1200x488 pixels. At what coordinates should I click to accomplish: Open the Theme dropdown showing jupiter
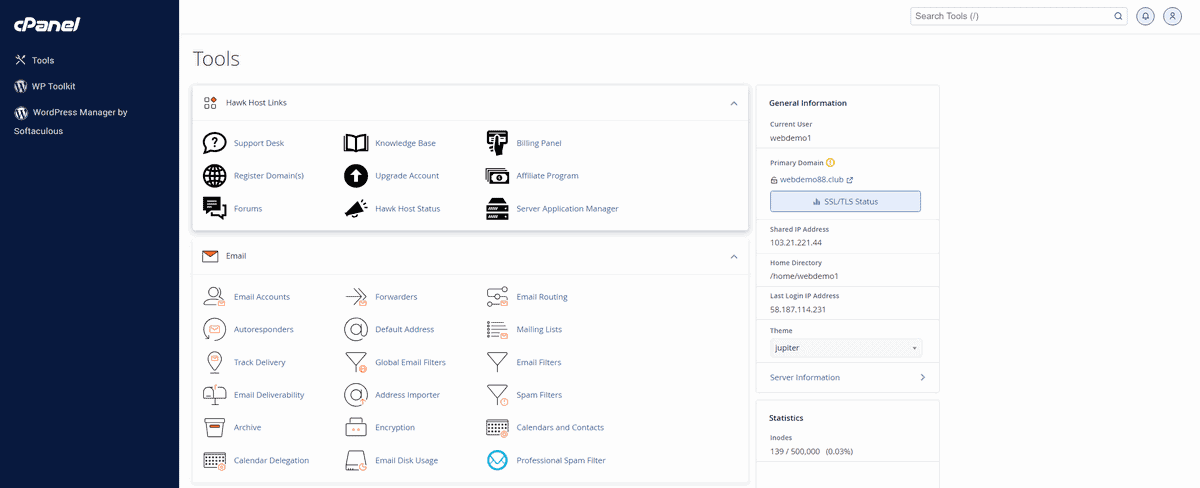click(846, 348)
